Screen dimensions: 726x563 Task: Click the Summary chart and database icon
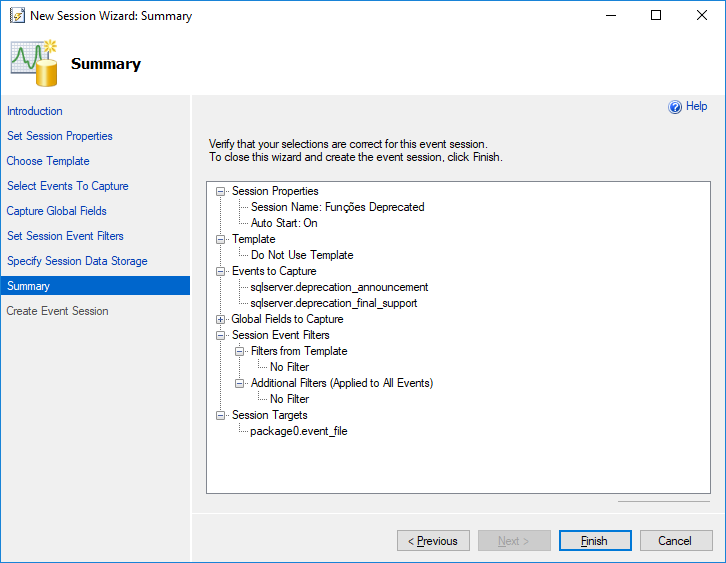pyautogui.click(x=34, y=63)
